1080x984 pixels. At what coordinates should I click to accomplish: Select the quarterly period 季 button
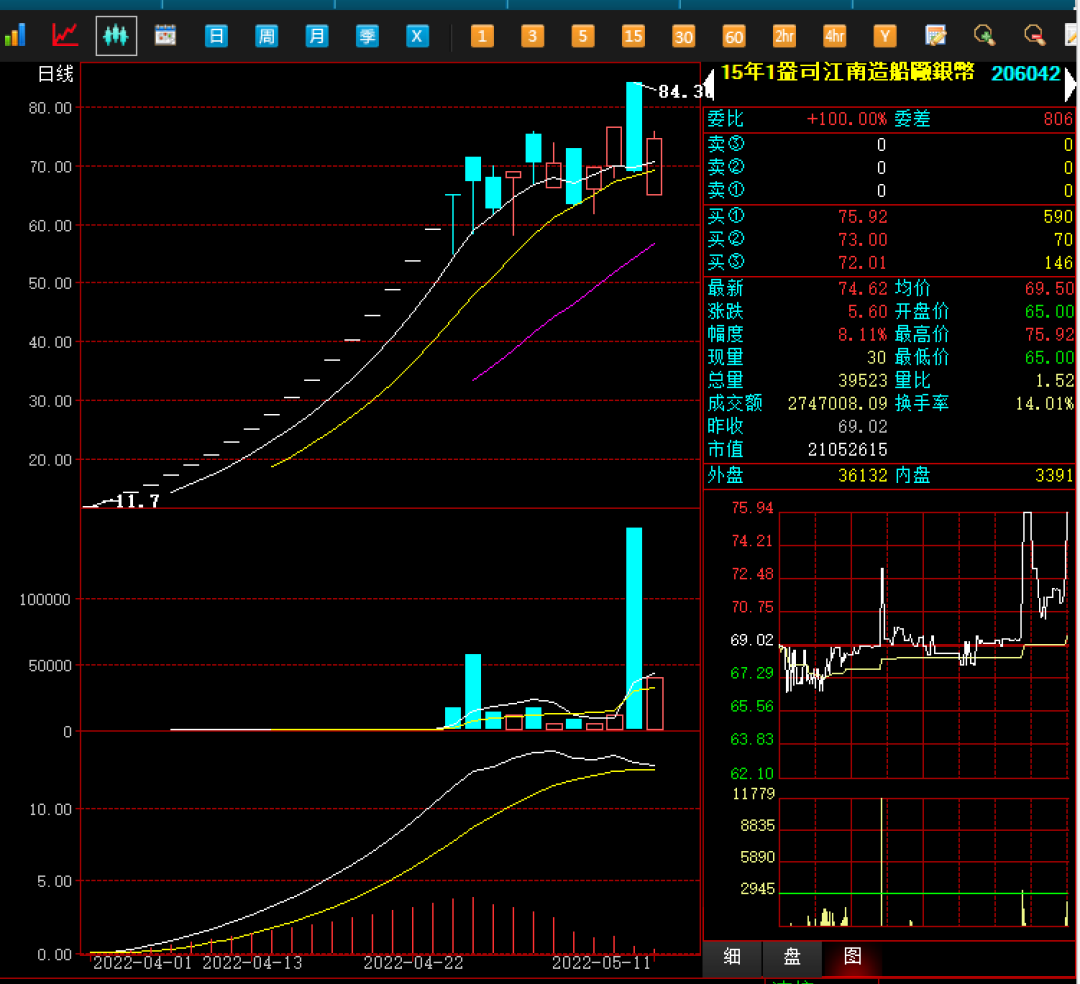click(x=366, y=36)
